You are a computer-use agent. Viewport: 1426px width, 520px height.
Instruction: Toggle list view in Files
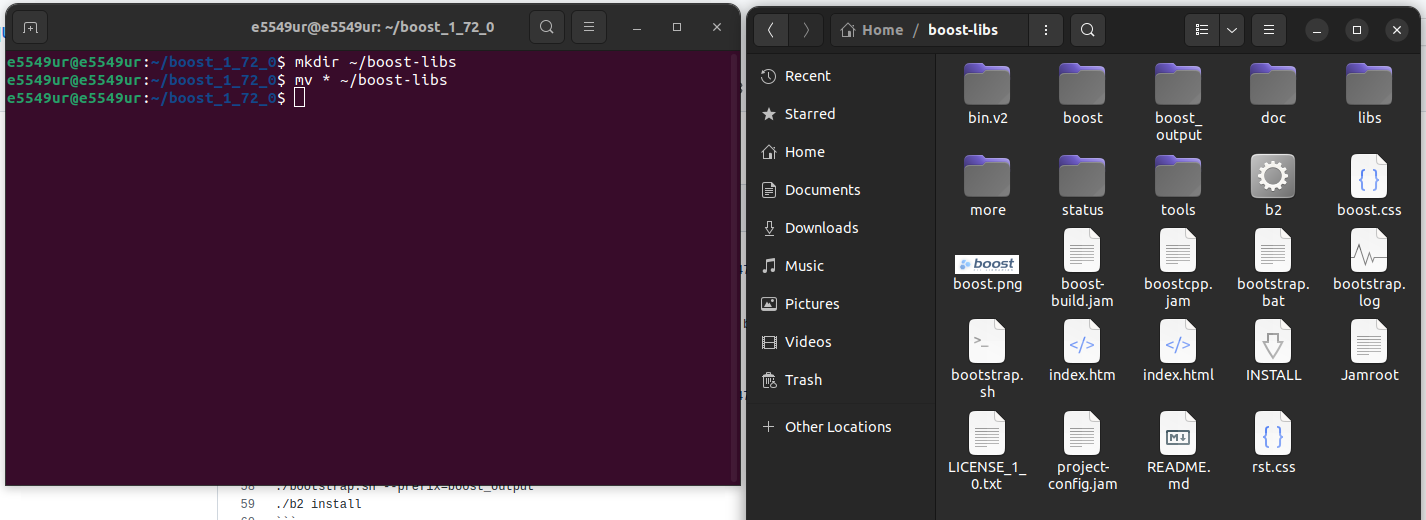[x=1201, y=30]
